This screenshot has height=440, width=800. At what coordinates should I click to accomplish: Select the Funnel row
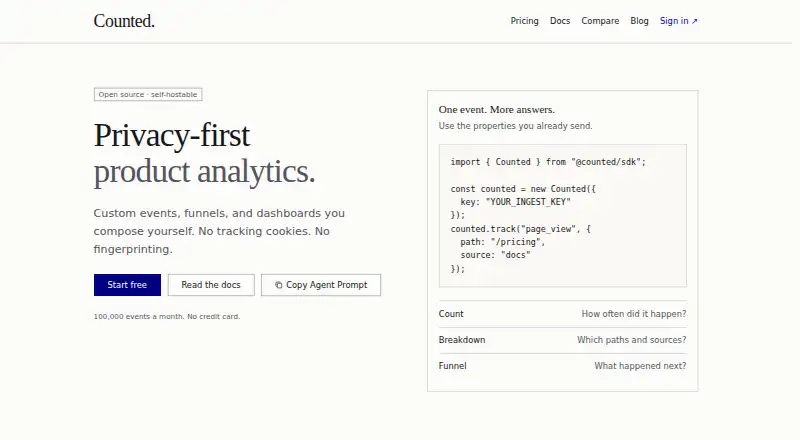tap(563, 366)
